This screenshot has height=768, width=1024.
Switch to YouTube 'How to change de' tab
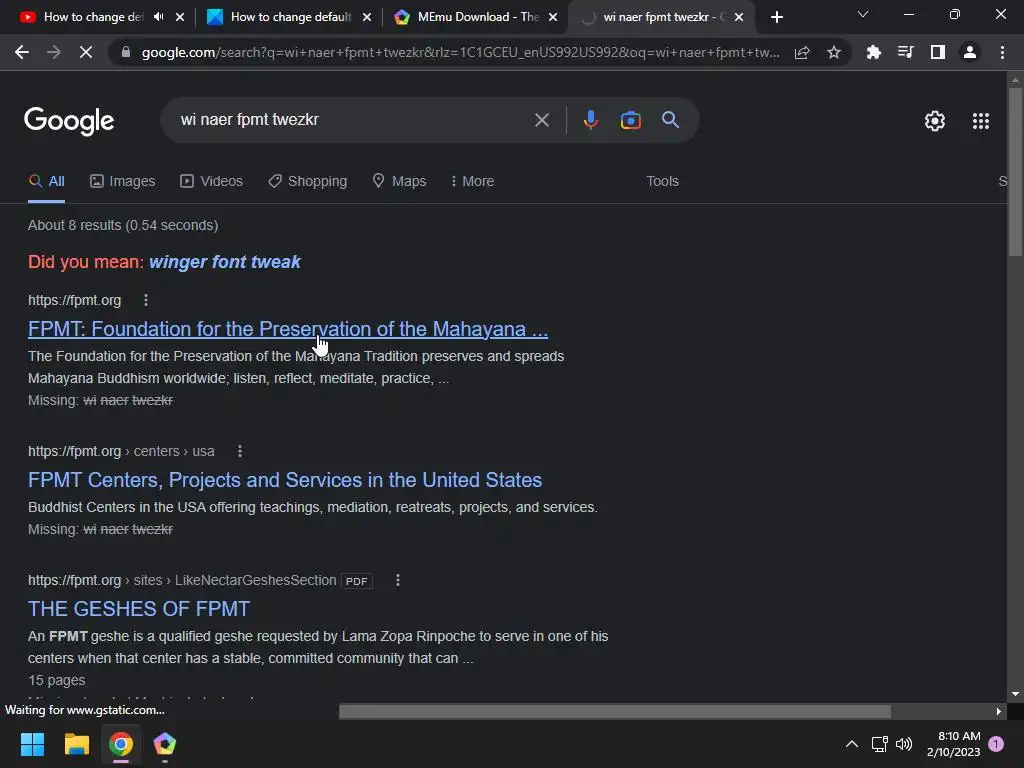pyautogui.click(x=93, y=17)
